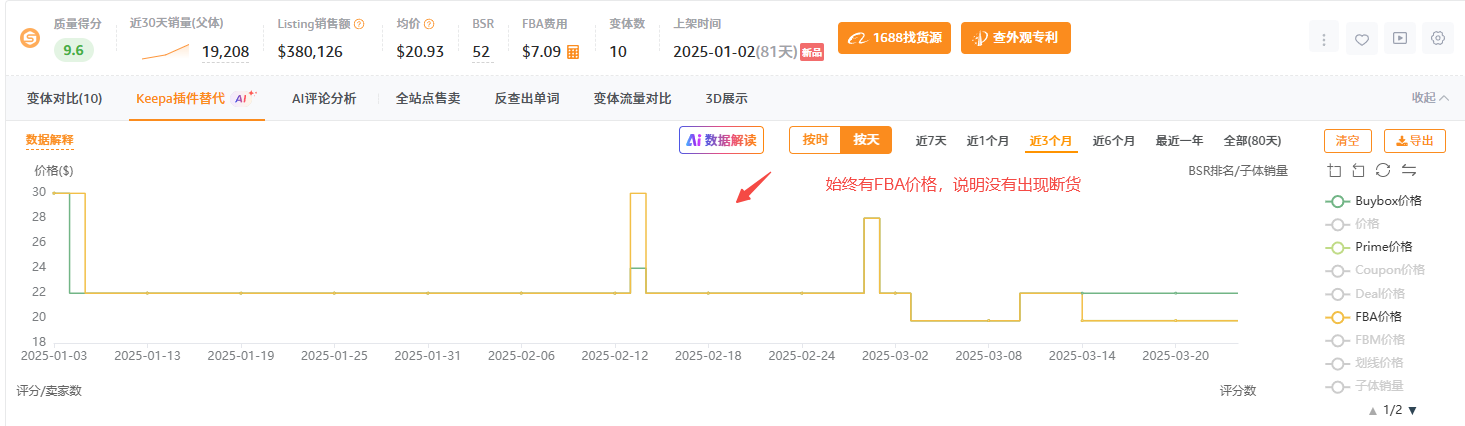The width and height of the screenshot is (1465, 426).
Task: Switch to the AI评论分析 tab
Action: click(324, 98)
